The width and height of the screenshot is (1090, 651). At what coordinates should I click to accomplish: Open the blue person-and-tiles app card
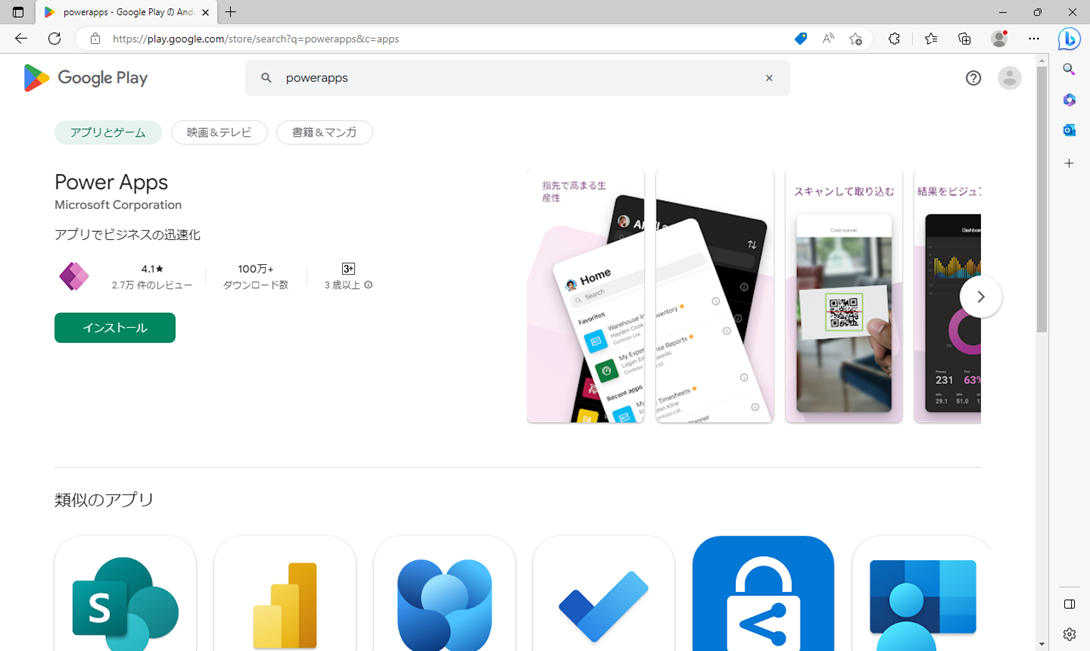[922, 593]
